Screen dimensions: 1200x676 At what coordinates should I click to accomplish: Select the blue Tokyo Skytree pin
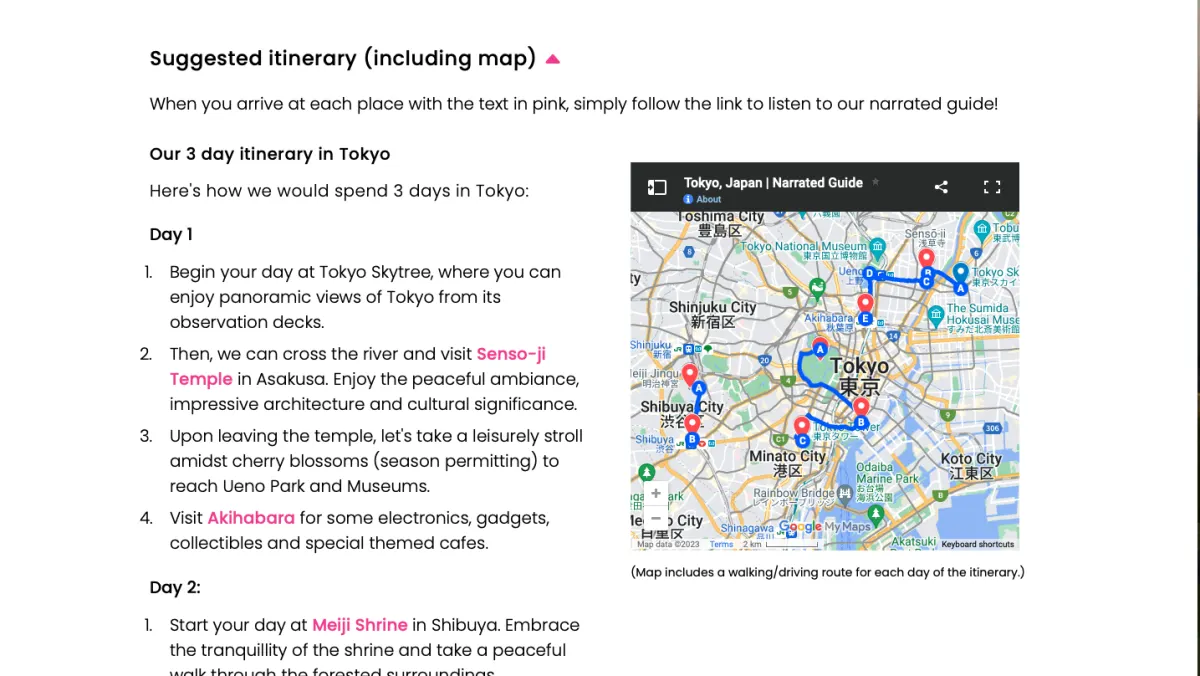pos(960,271)
